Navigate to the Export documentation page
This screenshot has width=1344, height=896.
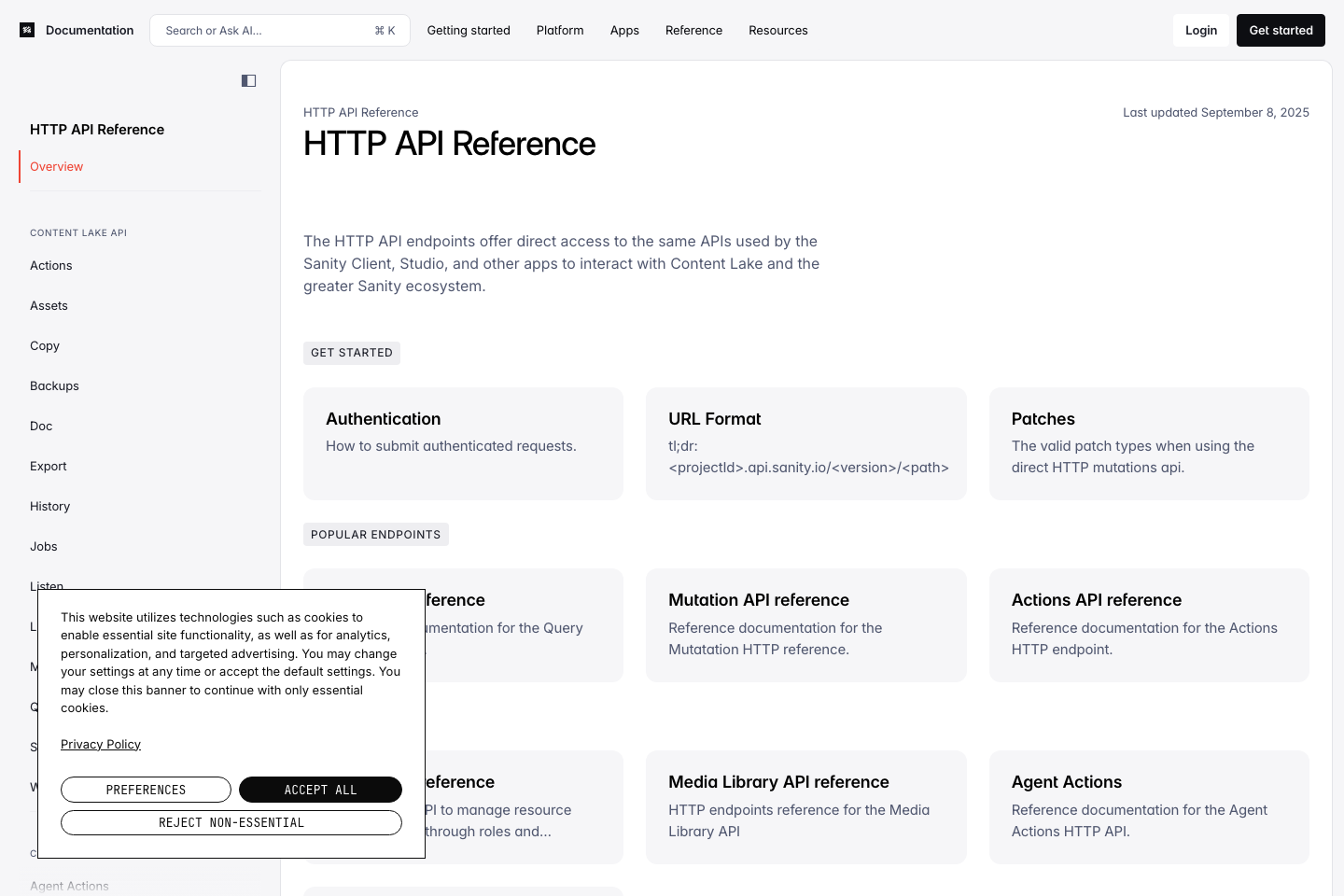[x=48, y=466]
